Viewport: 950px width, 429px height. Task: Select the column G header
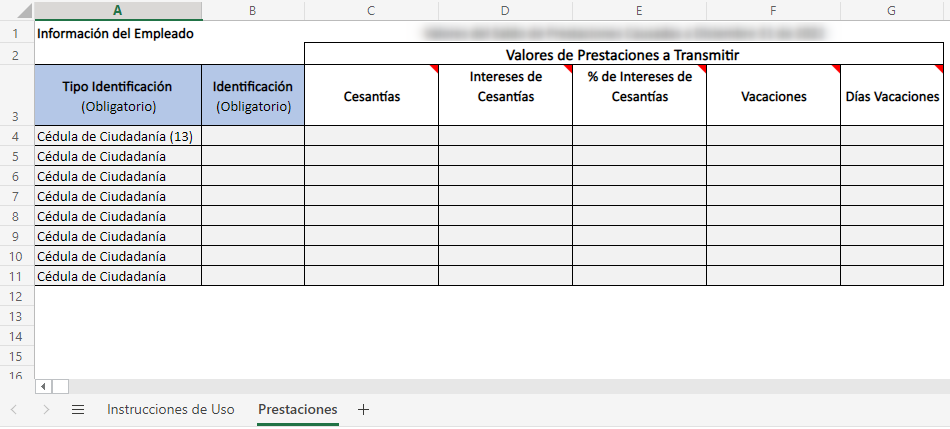tap(891, 11)
